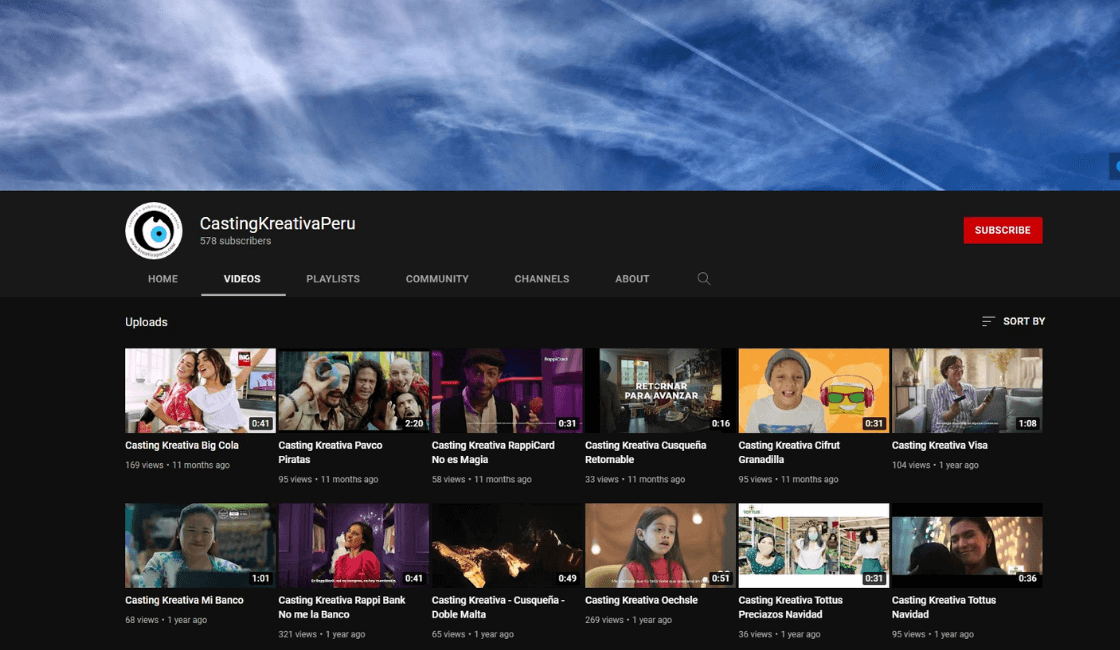Click the 269 views • 1 year ago text
1120x650 pixels.
pyautogui.click(x=629, y=620)
